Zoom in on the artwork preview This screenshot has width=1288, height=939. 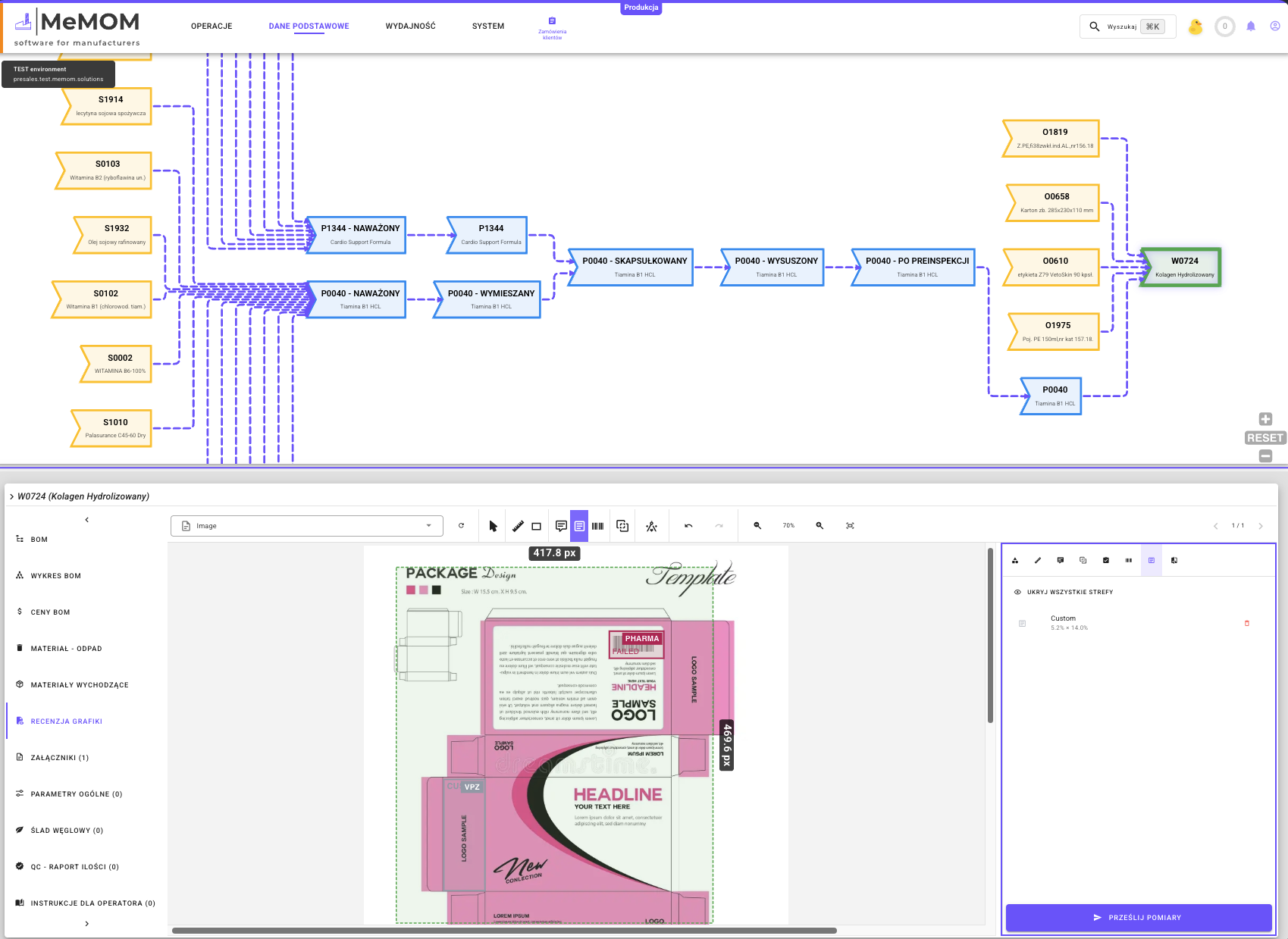[x=819, y=526]
